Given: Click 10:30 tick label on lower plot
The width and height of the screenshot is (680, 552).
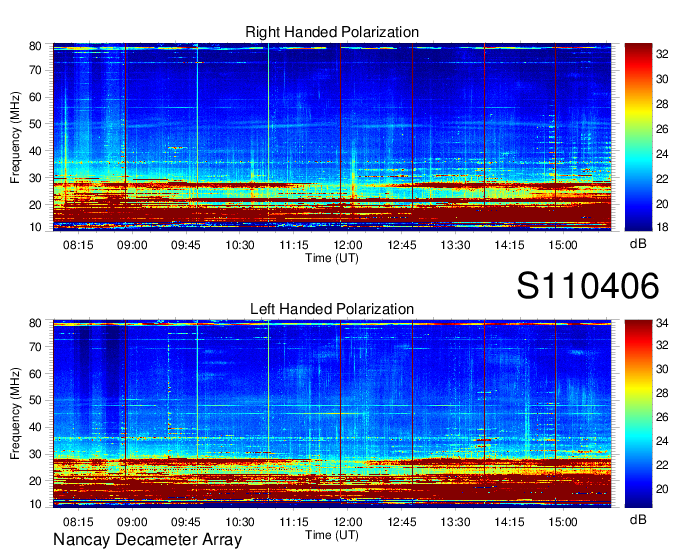Looking at the screenshot, I should coord(240,522).
